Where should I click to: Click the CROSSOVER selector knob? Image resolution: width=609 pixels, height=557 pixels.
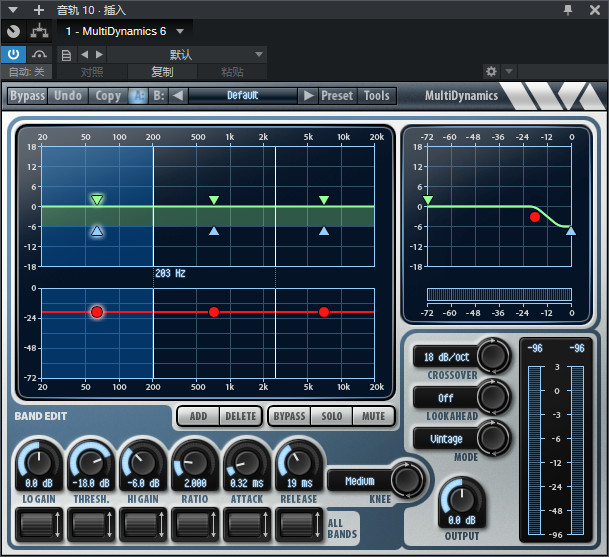[x=493, y=356]
